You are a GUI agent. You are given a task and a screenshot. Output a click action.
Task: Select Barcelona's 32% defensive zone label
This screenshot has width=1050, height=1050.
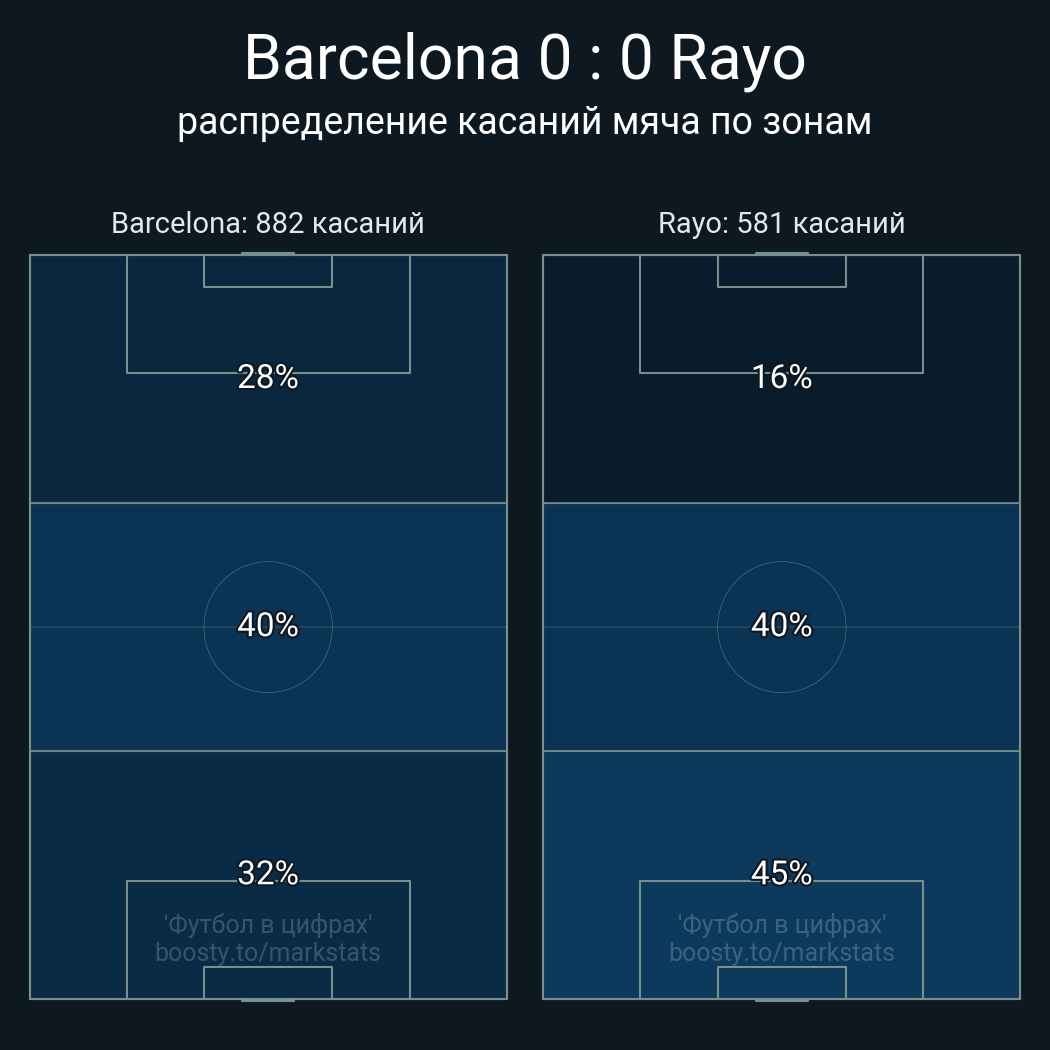tap(267, 873)
